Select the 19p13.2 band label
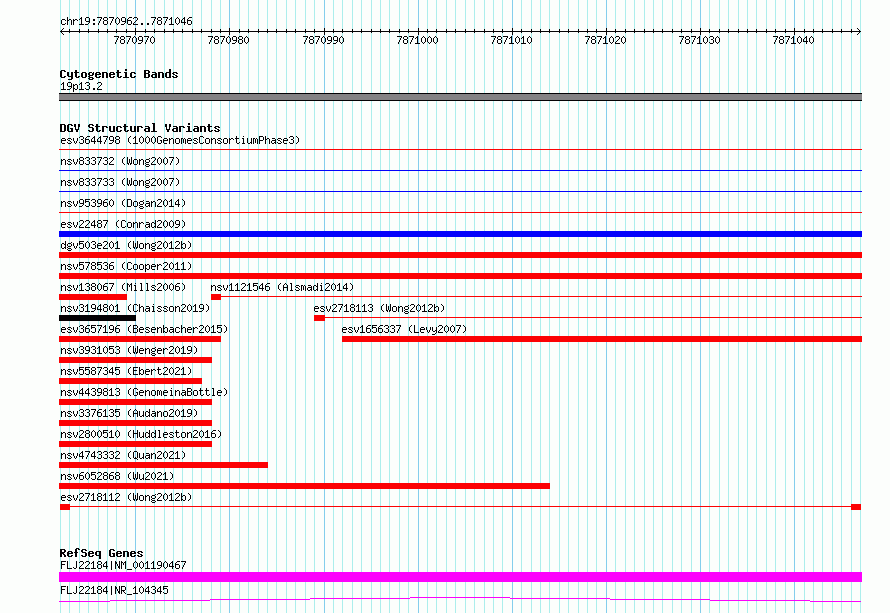890x613 pixels. 81,86
